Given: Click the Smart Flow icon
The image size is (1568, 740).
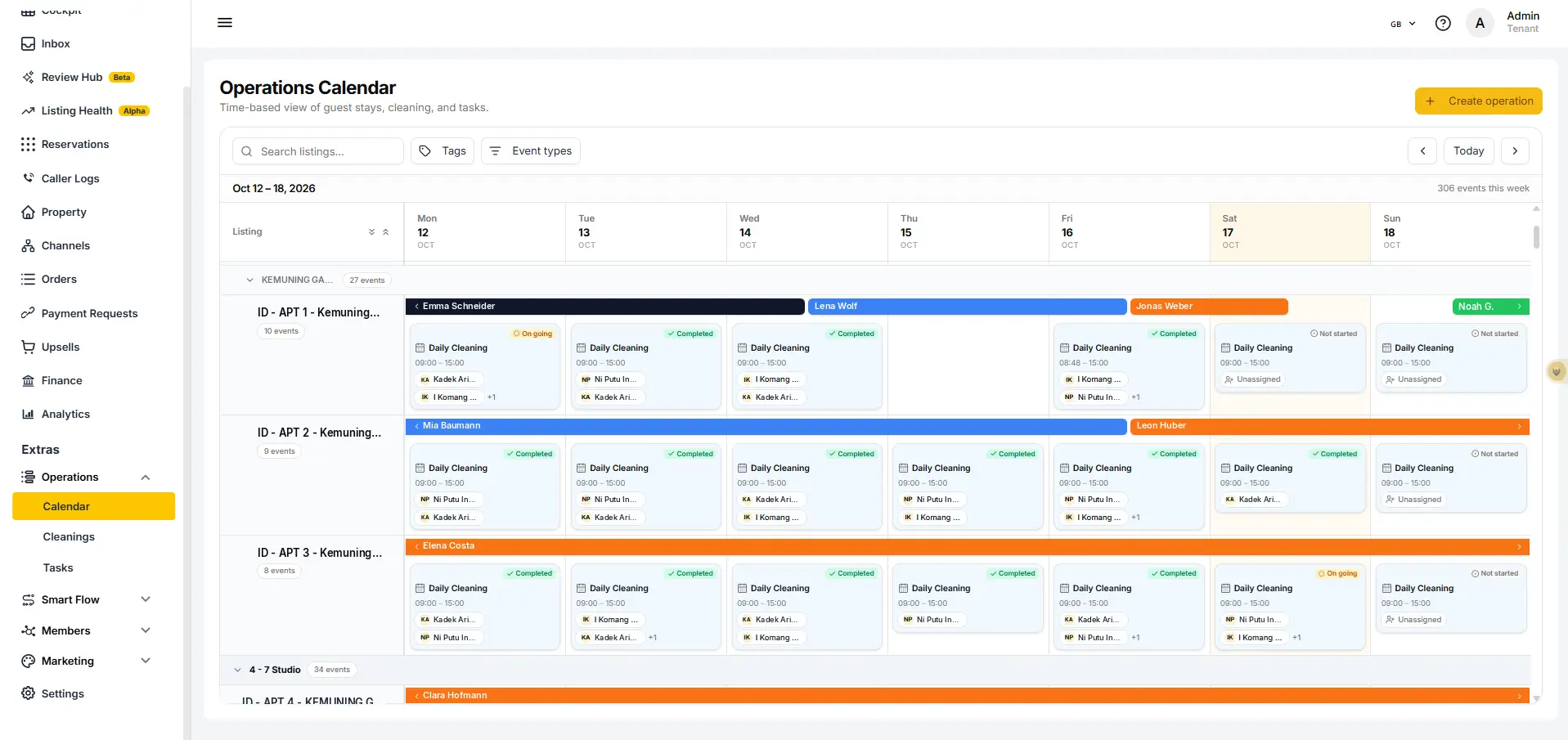Looking at the screenshot, I should pos(28,599).
